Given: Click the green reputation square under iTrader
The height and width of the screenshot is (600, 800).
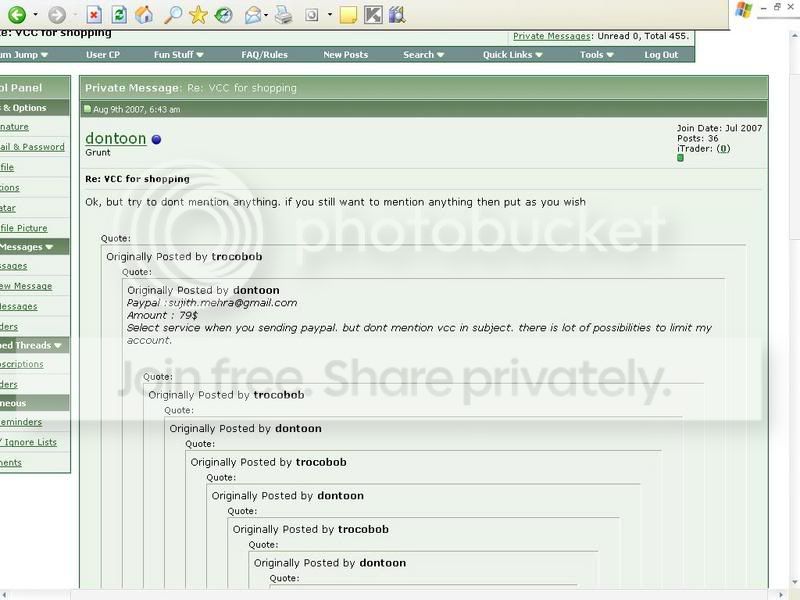Looking at the screenshot, I should point(680,158).
